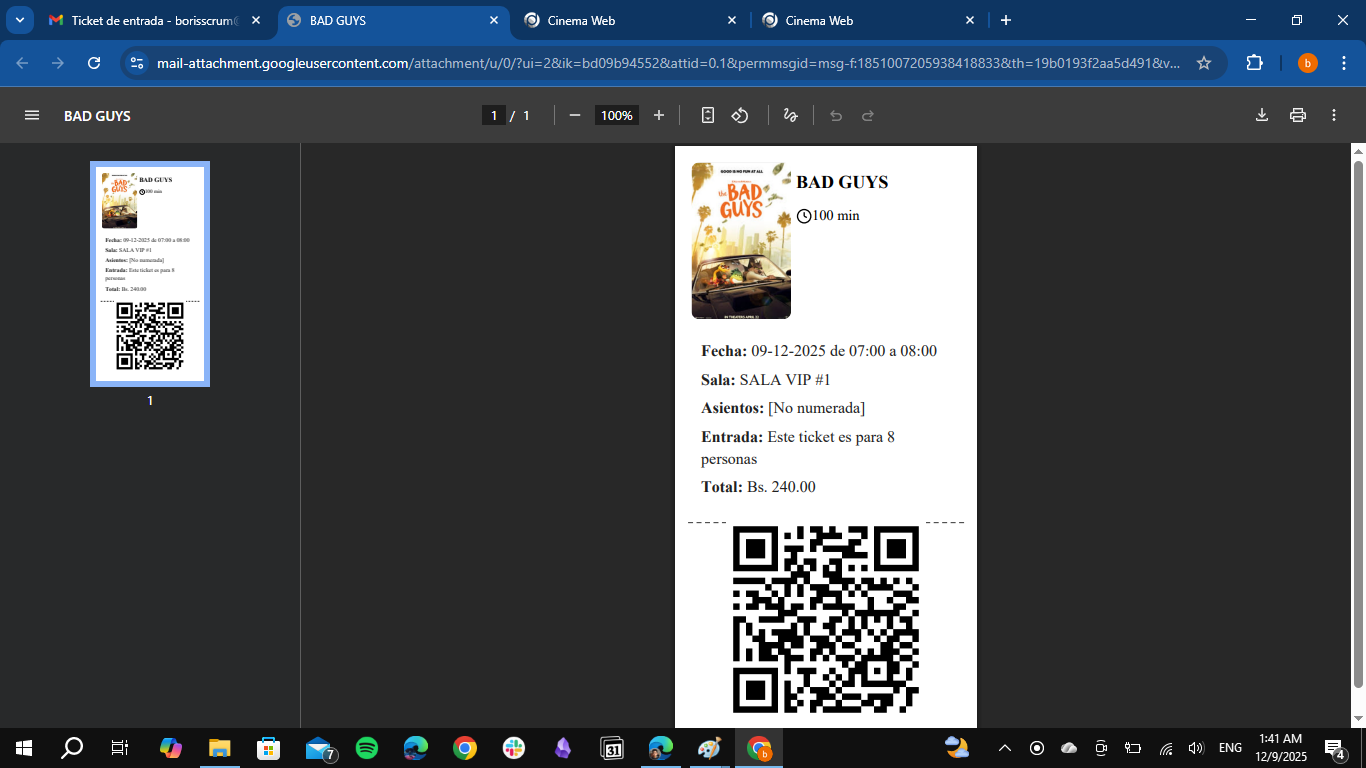This screenshot has height=768, width=1366.
Task: Toggle the hidden icons tray arrow
Action: click(x=1003, y=747)
